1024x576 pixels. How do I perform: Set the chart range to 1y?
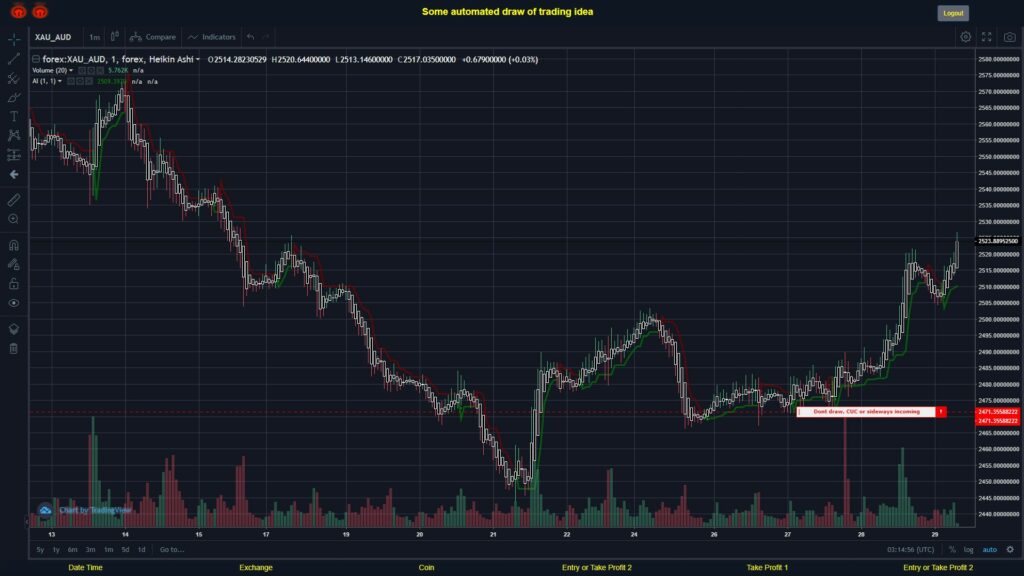[x=56, y=550]
